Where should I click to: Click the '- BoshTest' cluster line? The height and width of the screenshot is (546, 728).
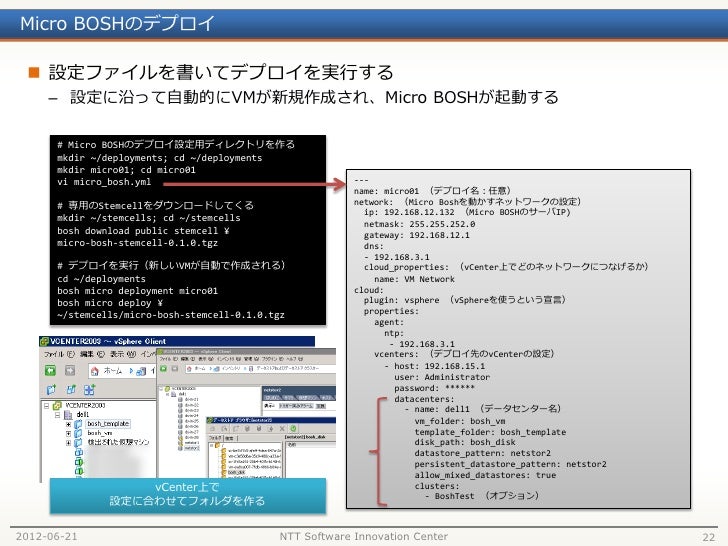coord(482,496)
